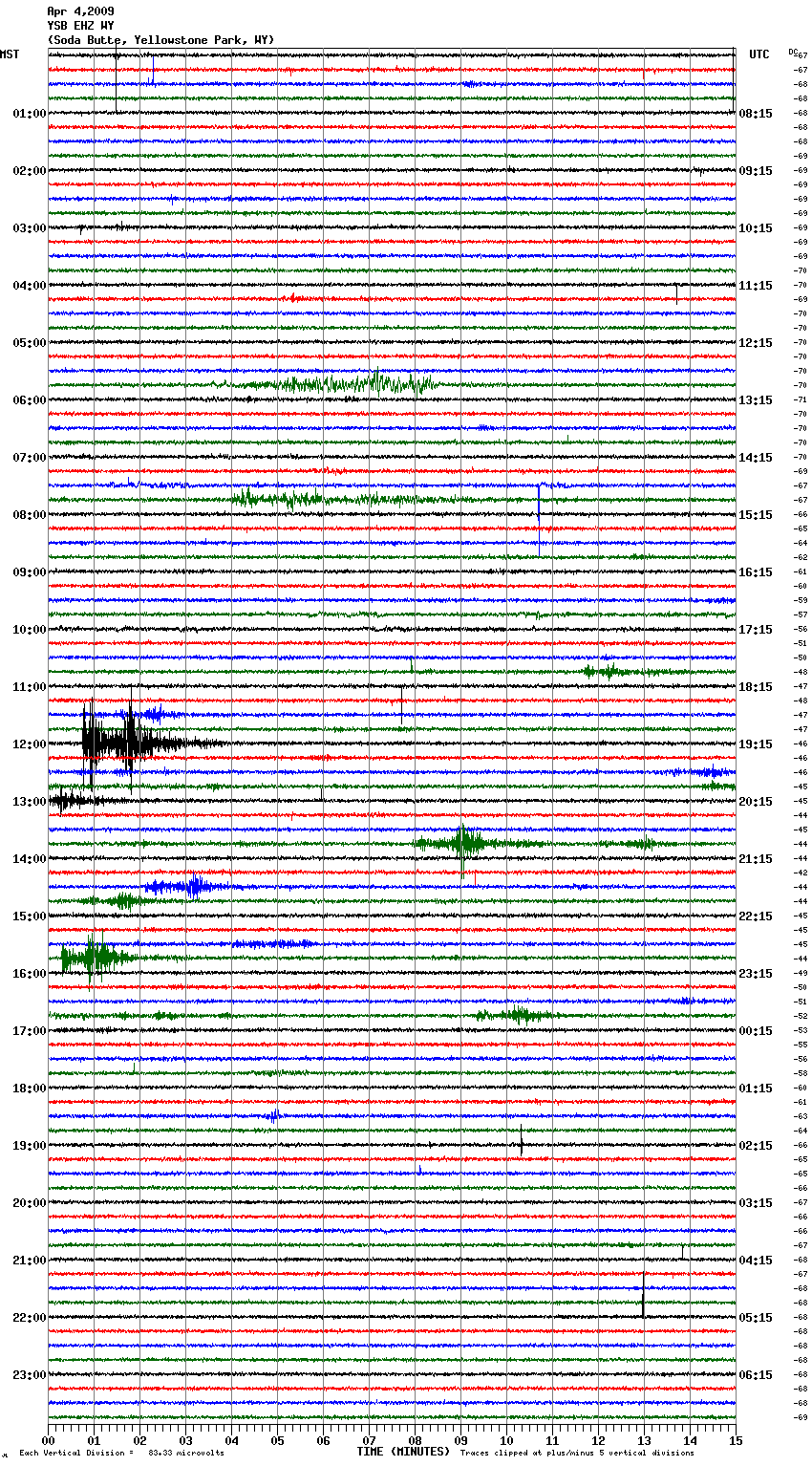Click the 10:15 UTC time label
The width and height of the screenshot is (812, 1466).
[756, 228]
